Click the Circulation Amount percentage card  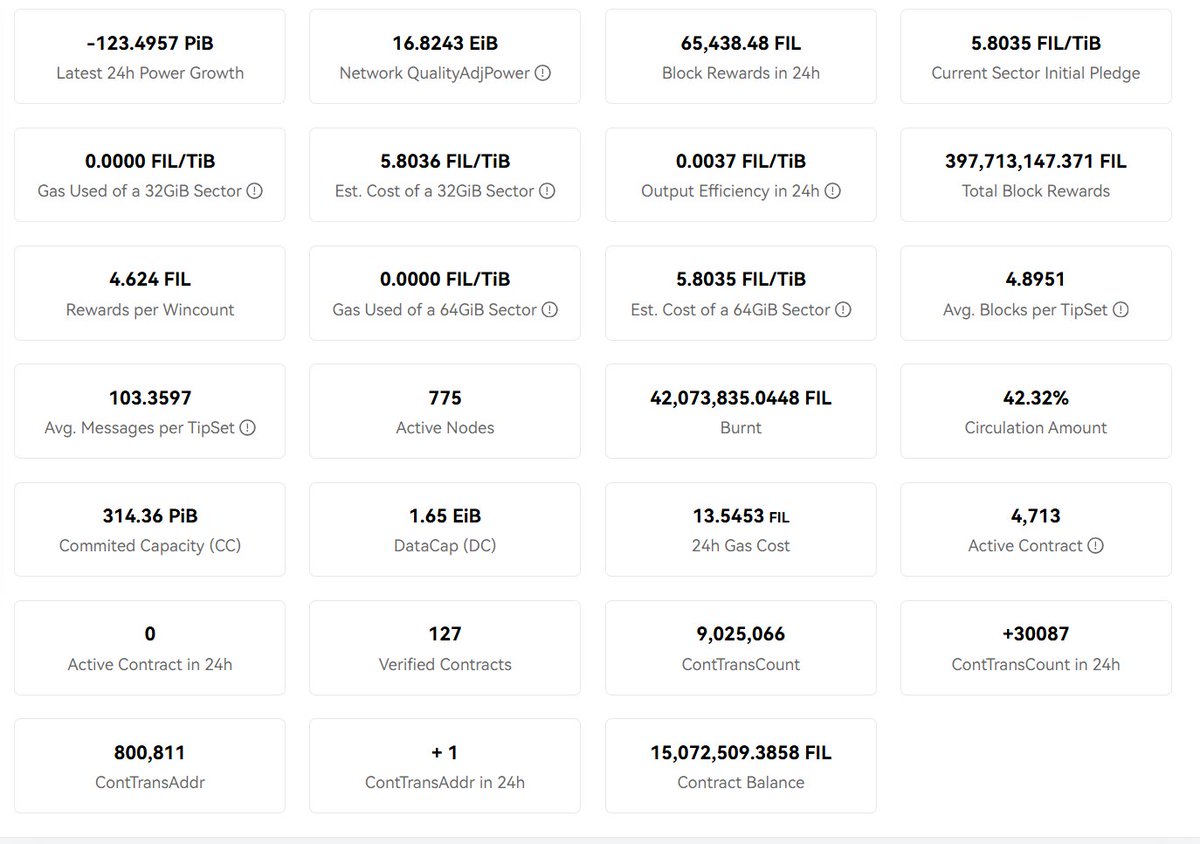[1036, 411]
